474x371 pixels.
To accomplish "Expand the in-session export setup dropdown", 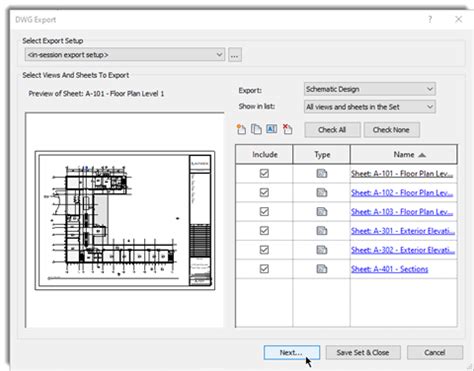I will [124, 55].
